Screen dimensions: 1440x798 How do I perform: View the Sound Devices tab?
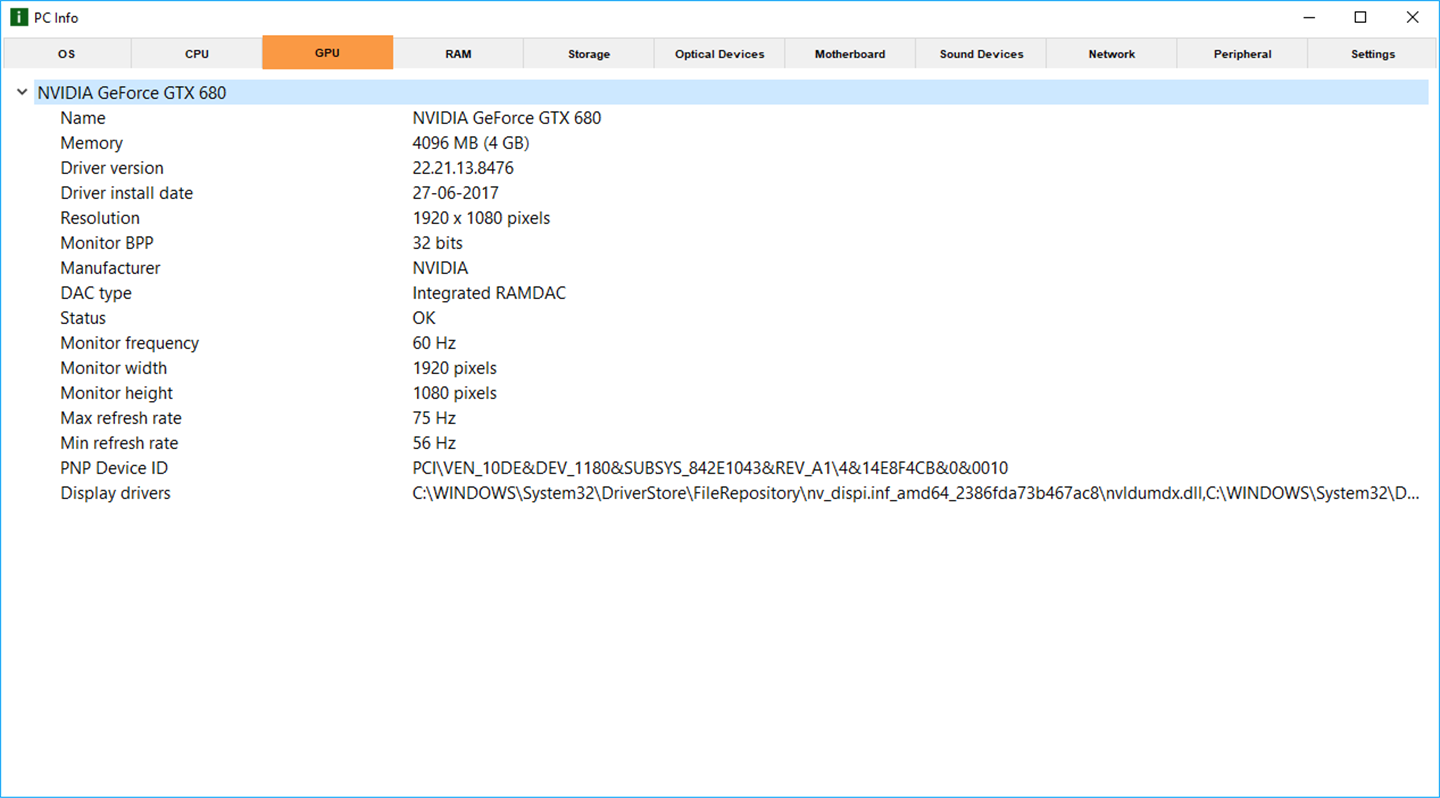click(x=981, y=53)
